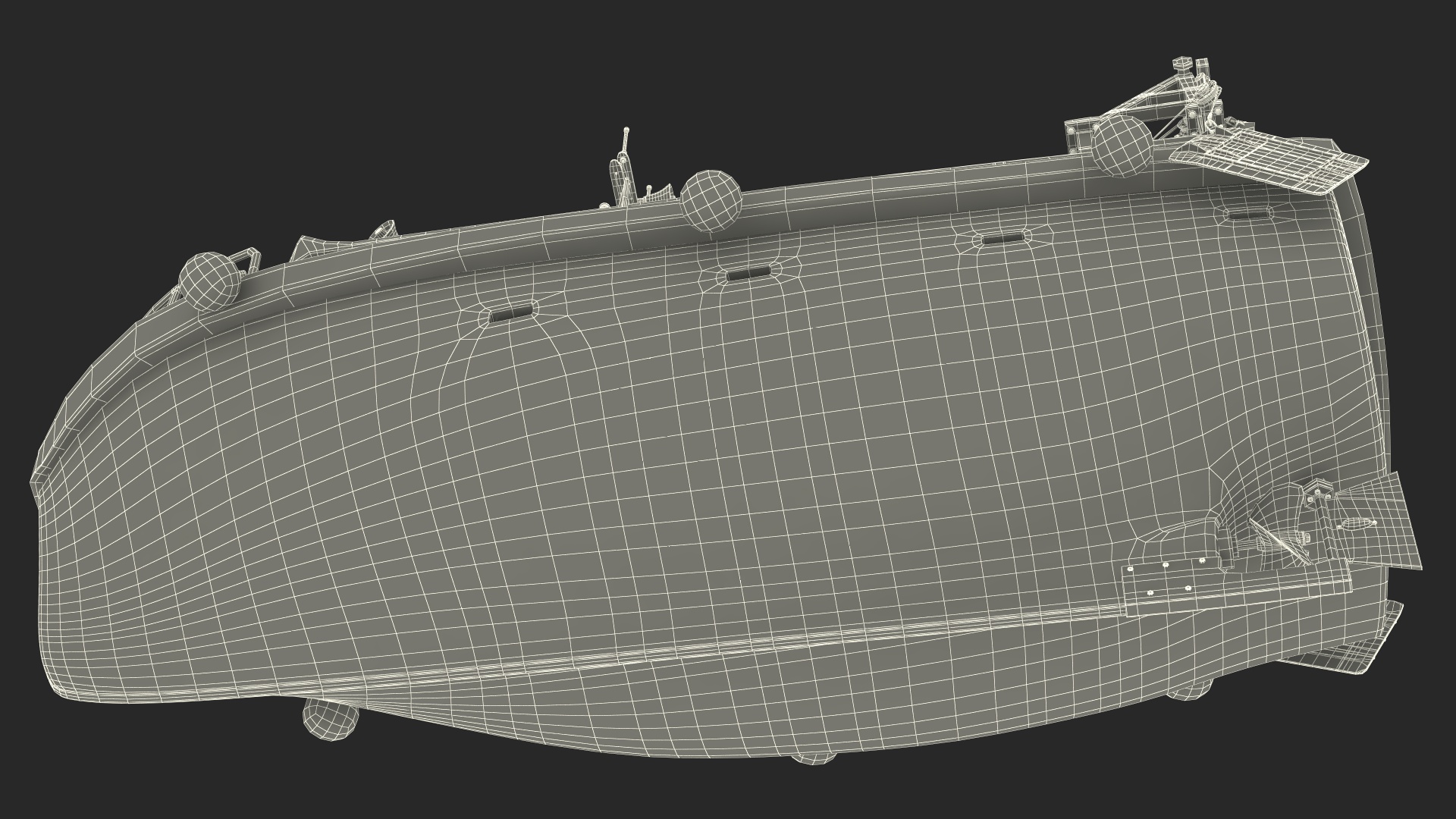Screen dimensions: 1456x819
Task: Click the leftmost slot opening on the hull
Action: click(x=510, y=315)
